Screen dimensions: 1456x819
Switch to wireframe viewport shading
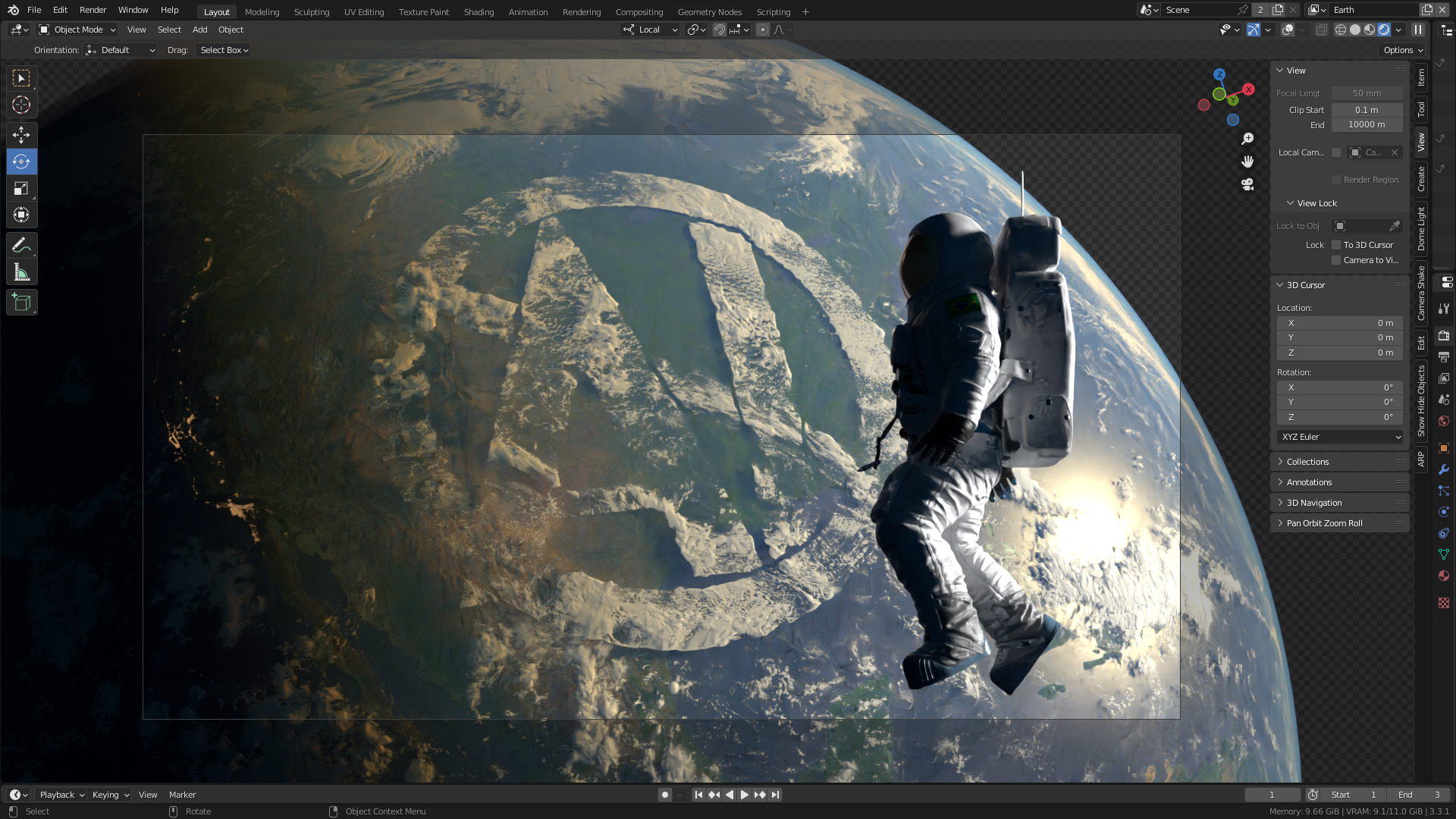coord(1341,30)
